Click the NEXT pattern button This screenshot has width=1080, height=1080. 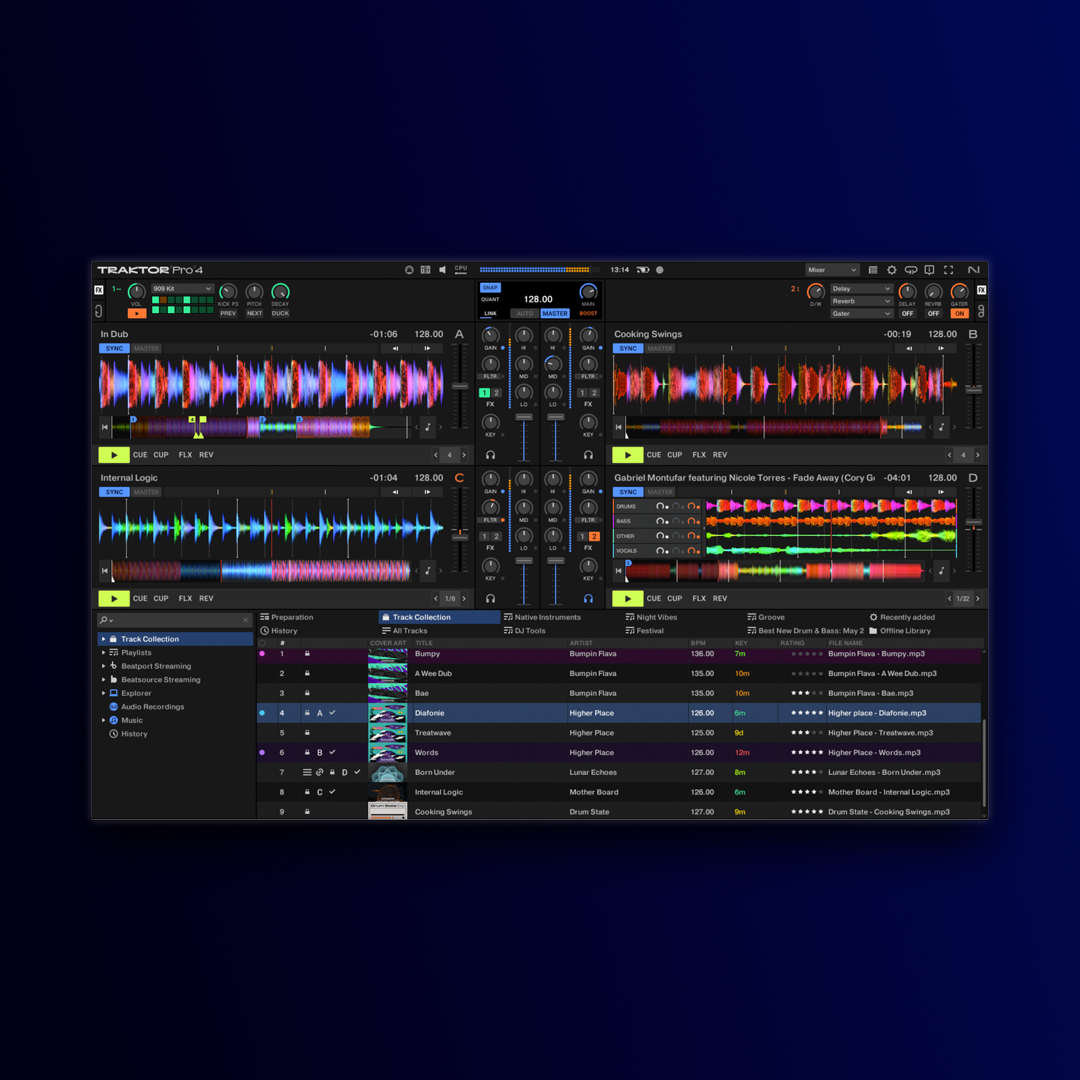254,313
